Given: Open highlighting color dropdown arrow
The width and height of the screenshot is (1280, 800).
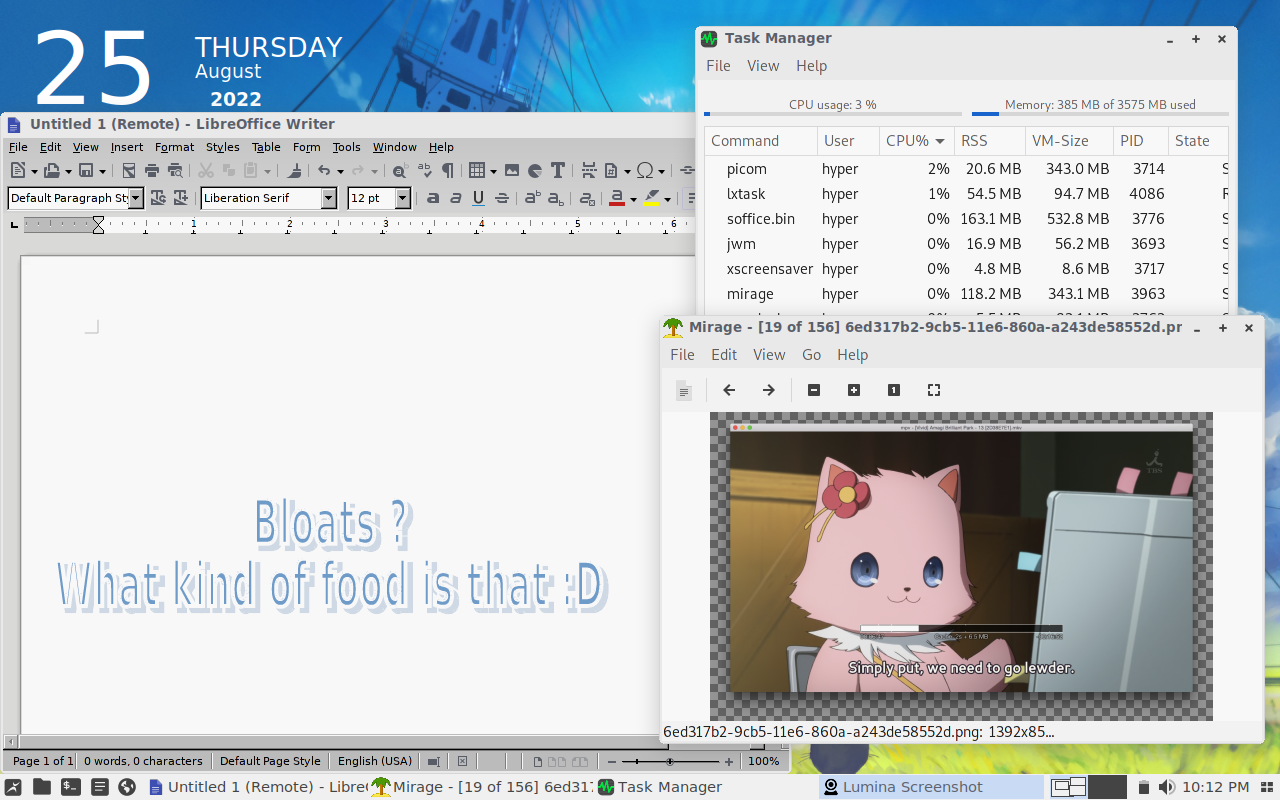Looking at the screenshot, I should click(667, 199).
